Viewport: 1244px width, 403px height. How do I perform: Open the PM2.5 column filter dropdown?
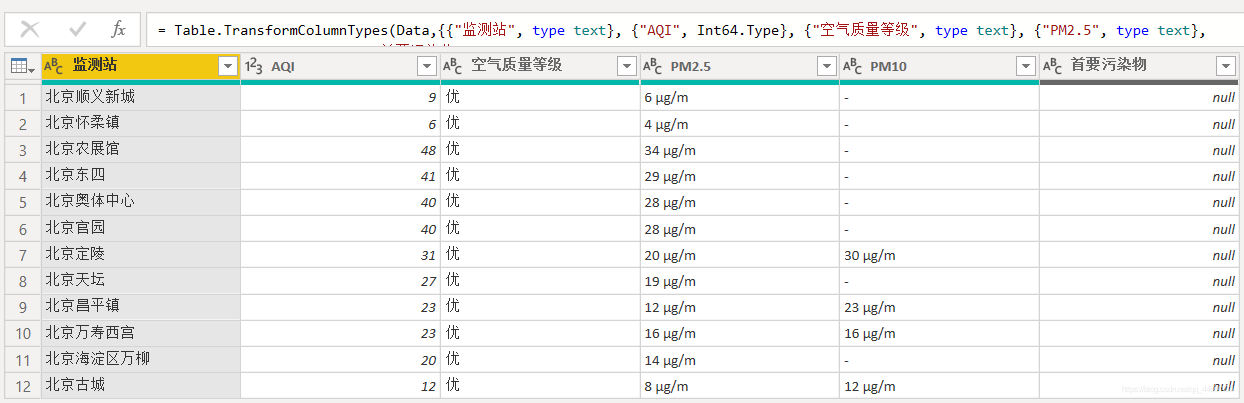coord(827,66)
